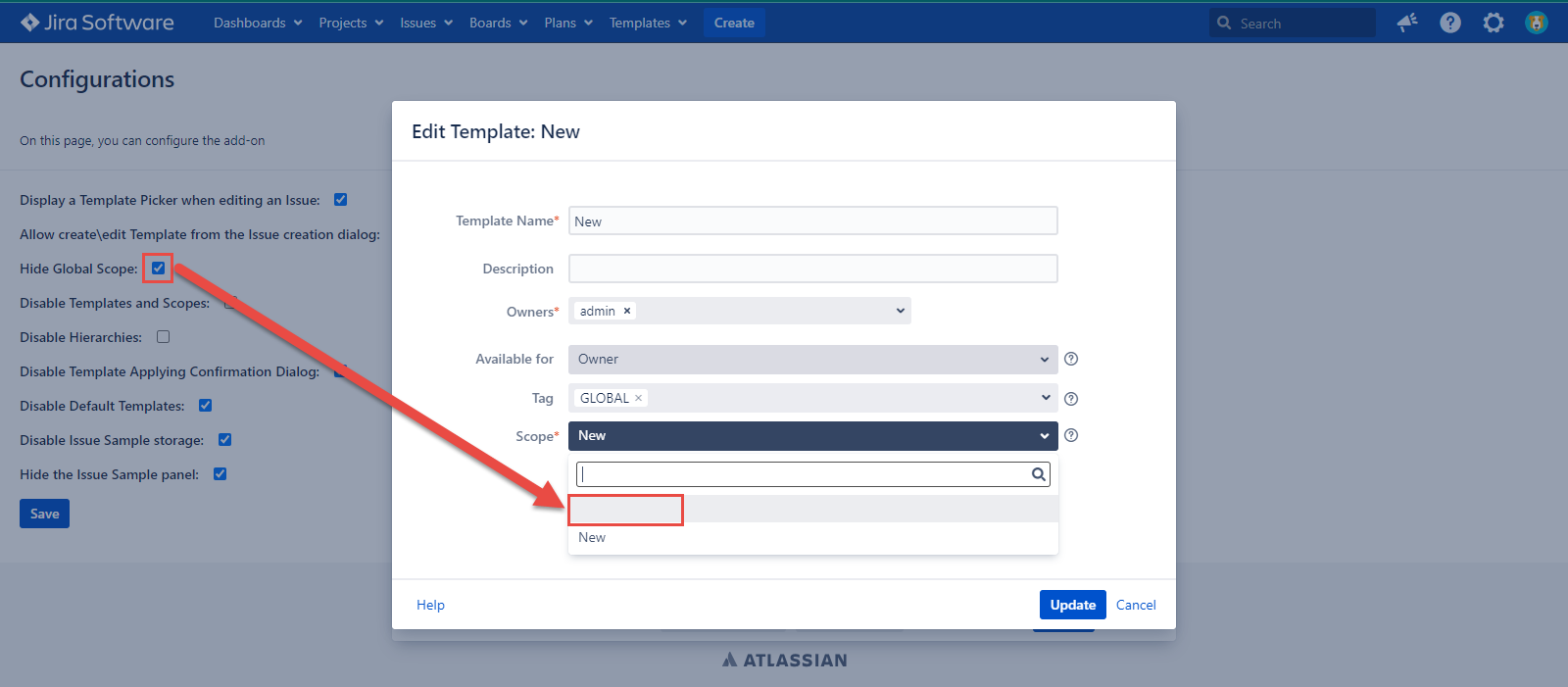Remove admin from the Owners field

tap(627, 311)
